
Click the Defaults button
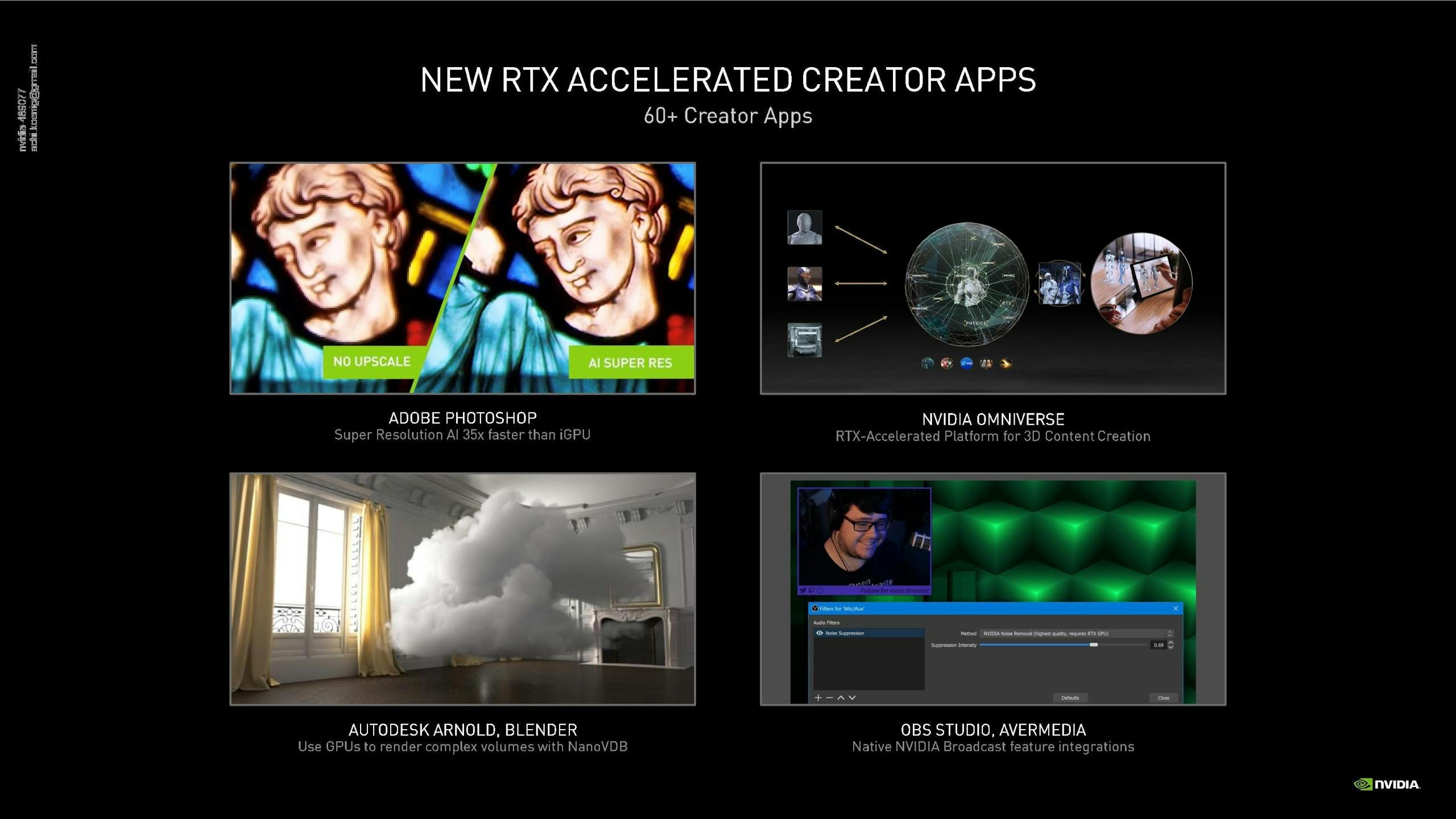[x=1070, y=698]
